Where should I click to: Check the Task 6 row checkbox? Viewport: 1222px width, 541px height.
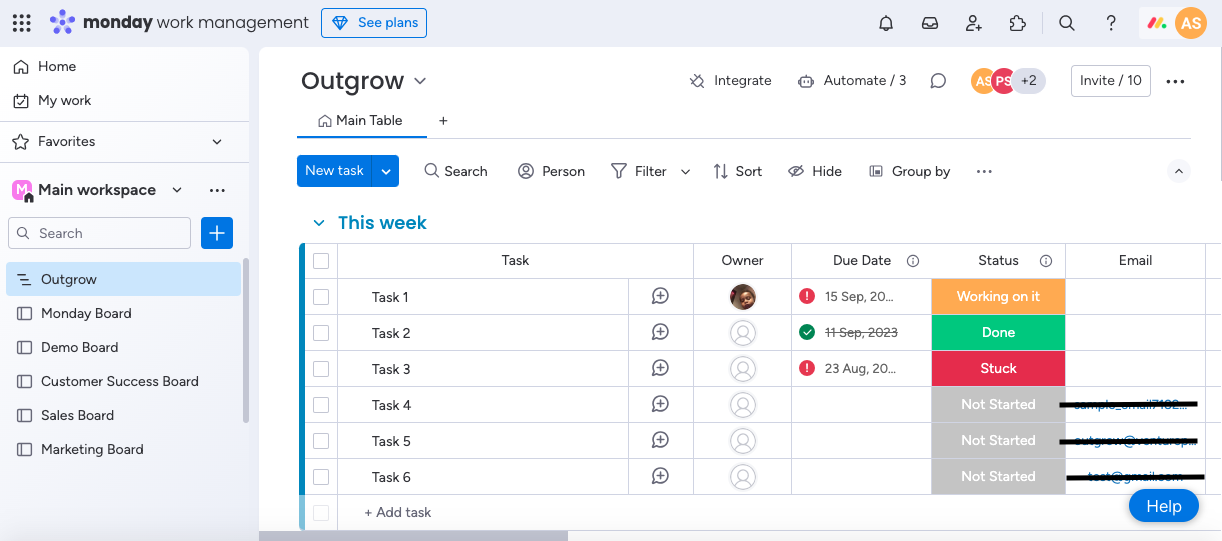pyautogui.click(x=321, y=477)
